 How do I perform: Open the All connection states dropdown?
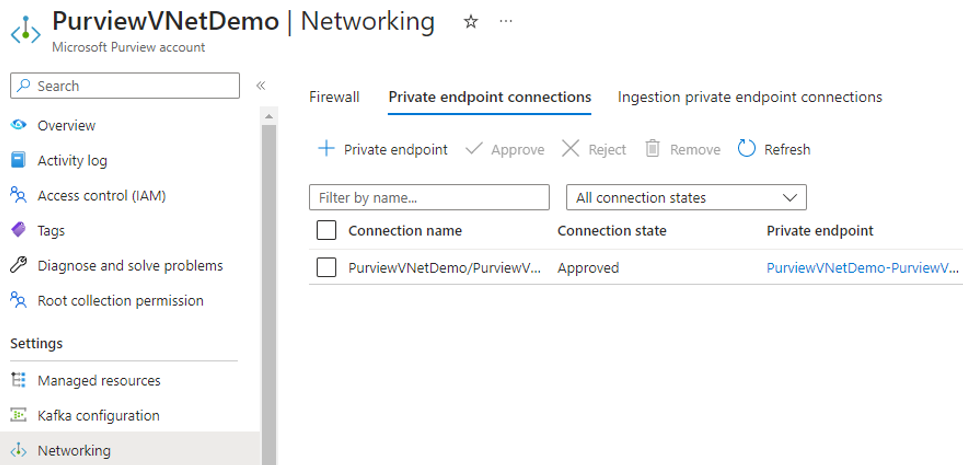[x=686, y=197]
